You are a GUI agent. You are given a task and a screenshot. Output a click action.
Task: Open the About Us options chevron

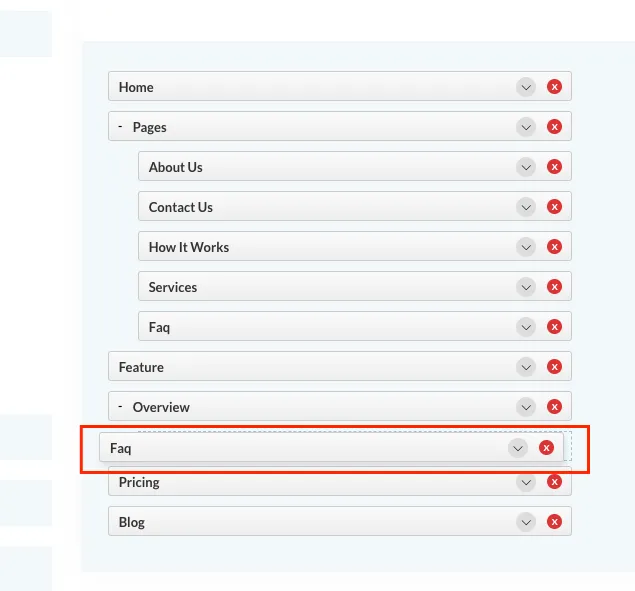pos(526,167)
